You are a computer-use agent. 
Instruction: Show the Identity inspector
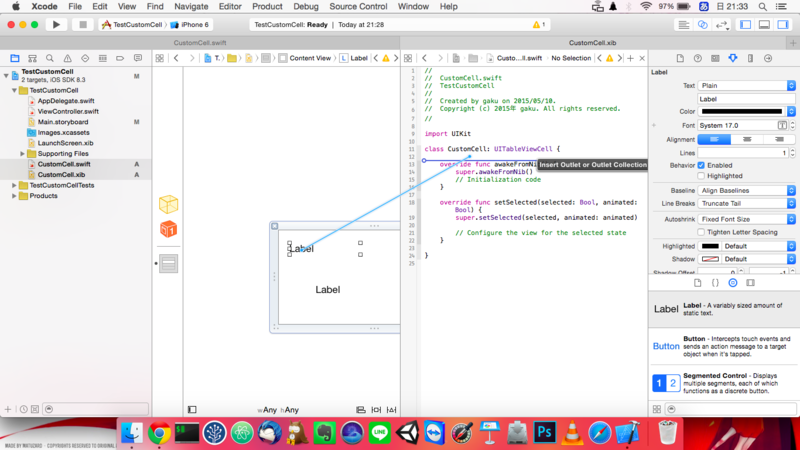coord(715,58)
